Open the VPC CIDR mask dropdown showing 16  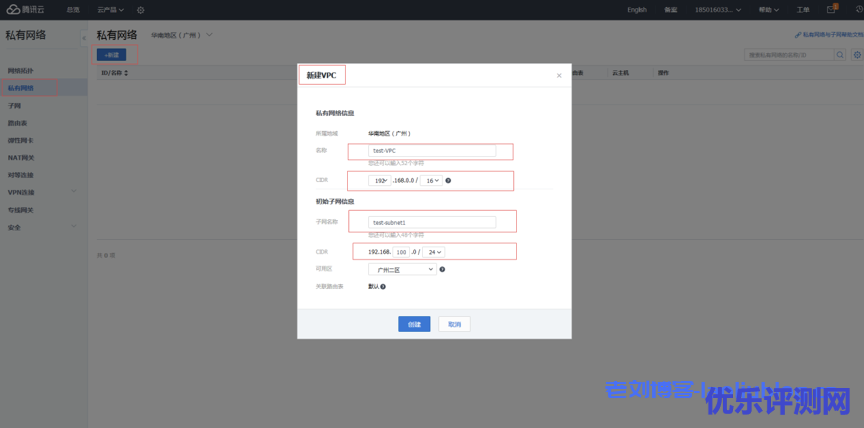click(x=431, y=181)
